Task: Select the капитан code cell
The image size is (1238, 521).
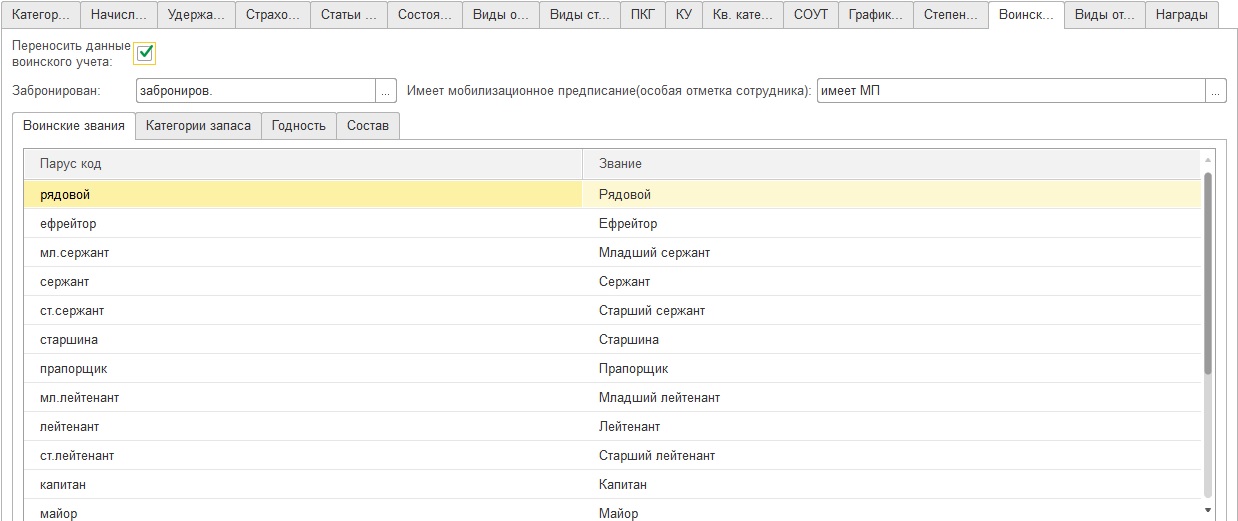Action: click(x=303, y=485)
